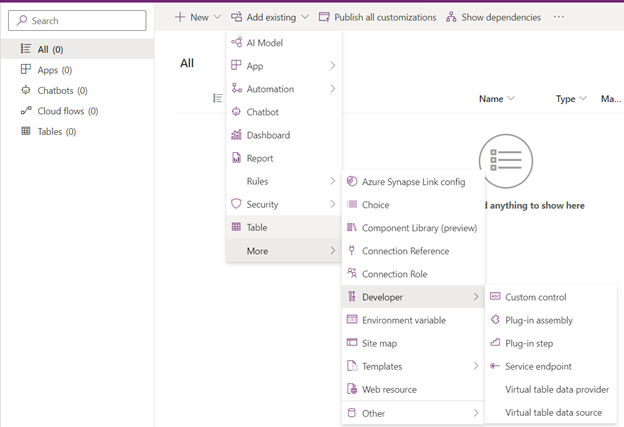The height and width of the screenshot is (427, 624).
Task: Click the Connection Reference plug icon
Action: point(352,250)
